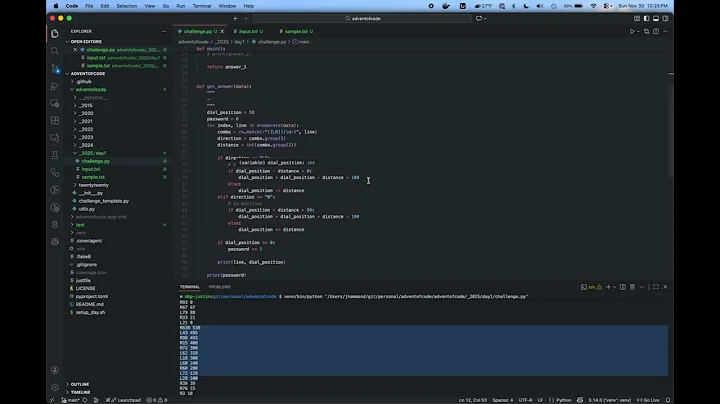Image resolution: width=720 pixels, height=404 pixels.
Task: Open the editor more actions ellipsis
Action: 665,31
